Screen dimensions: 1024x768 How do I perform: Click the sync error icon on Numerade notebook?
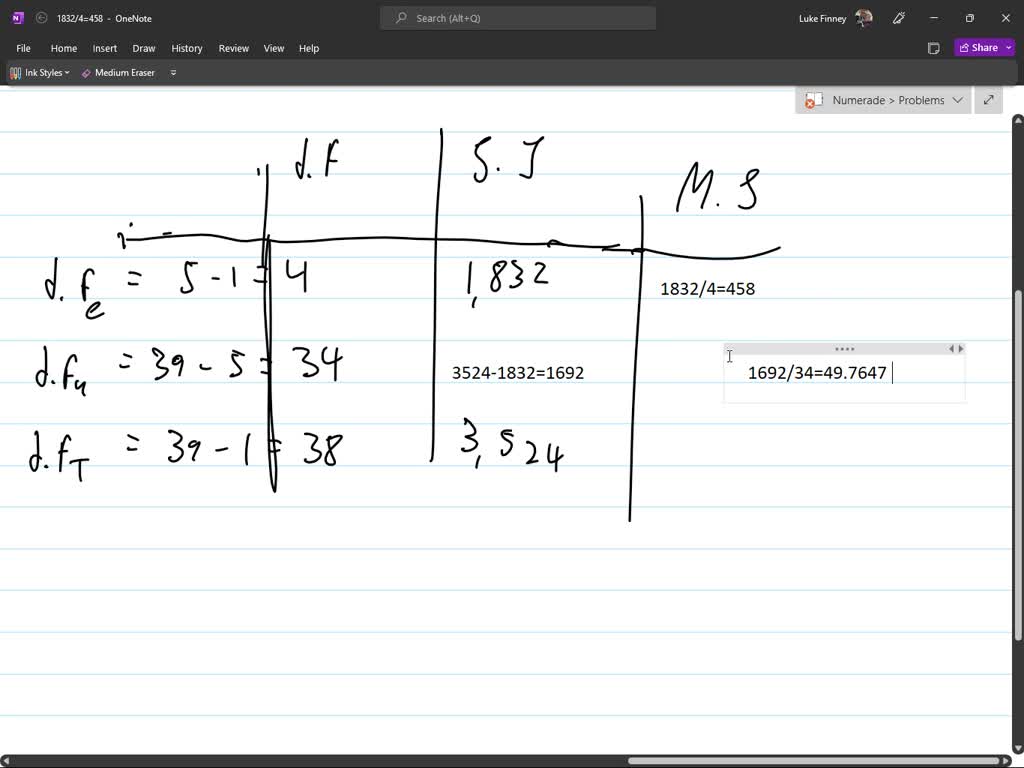pos(809,100)
